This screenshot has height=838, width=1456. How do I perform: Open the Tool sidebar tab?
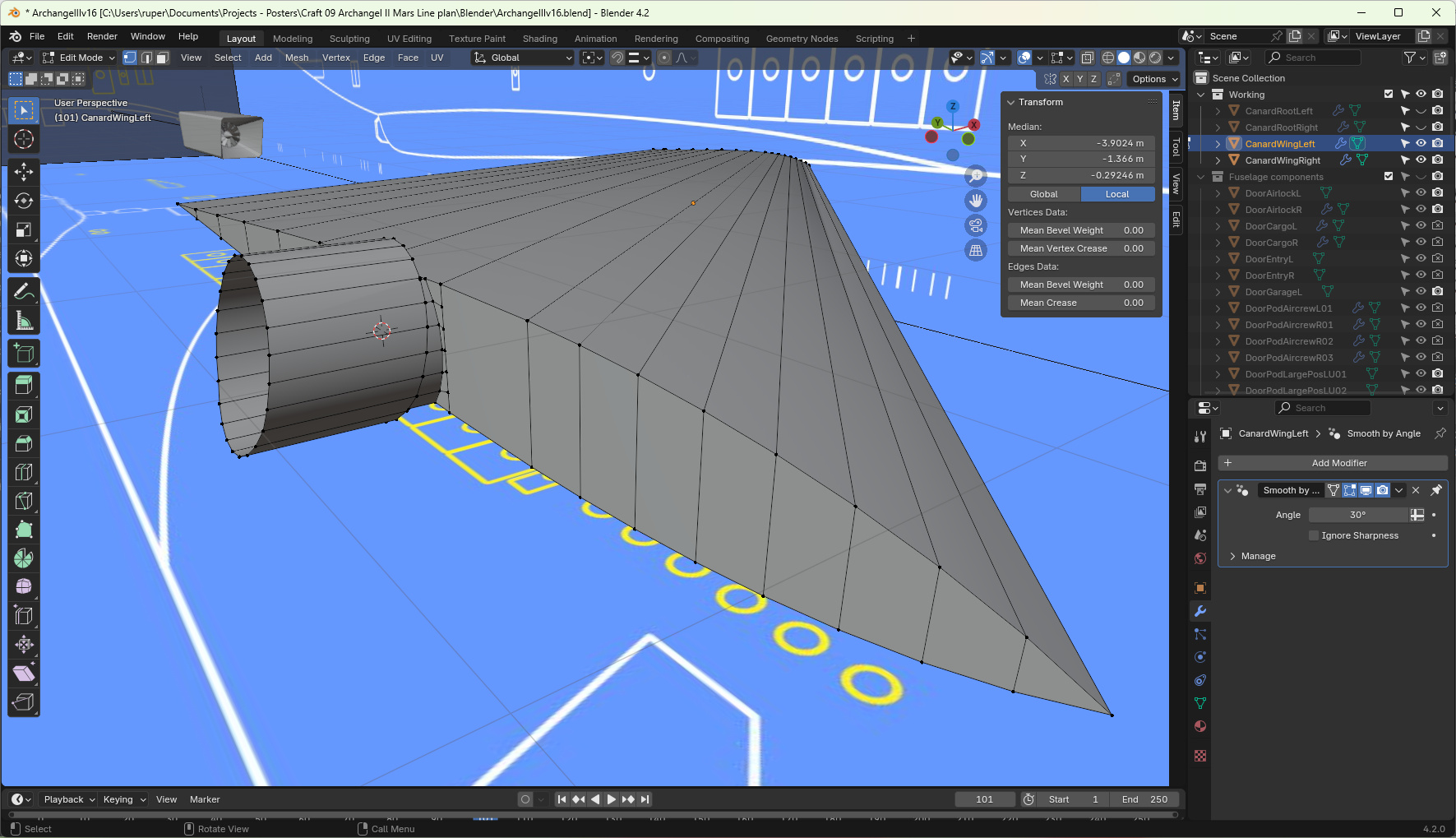pyautogui.click(x=1176, y=147)
